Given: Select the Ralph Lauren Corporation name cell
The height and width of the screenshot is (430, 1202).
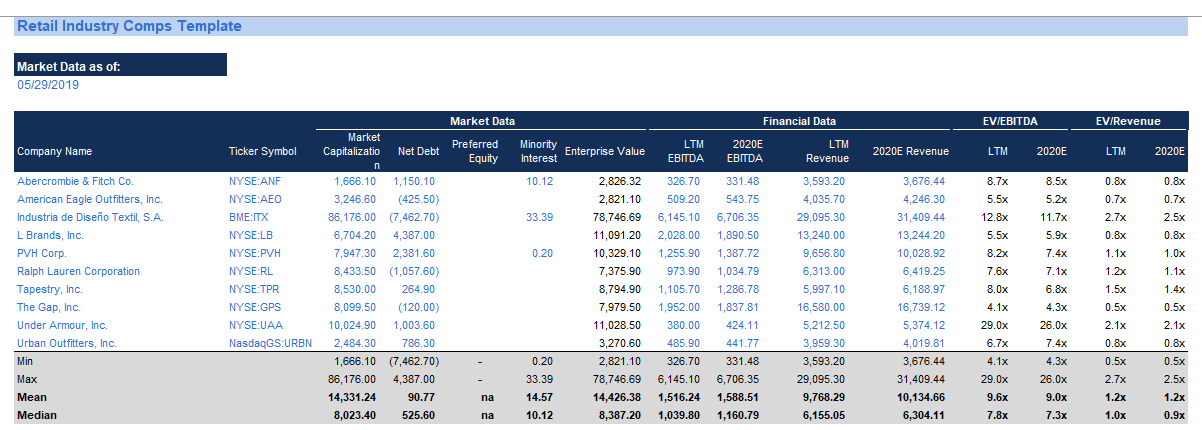Looking at the screenshot, I should [x=78, y=272].
